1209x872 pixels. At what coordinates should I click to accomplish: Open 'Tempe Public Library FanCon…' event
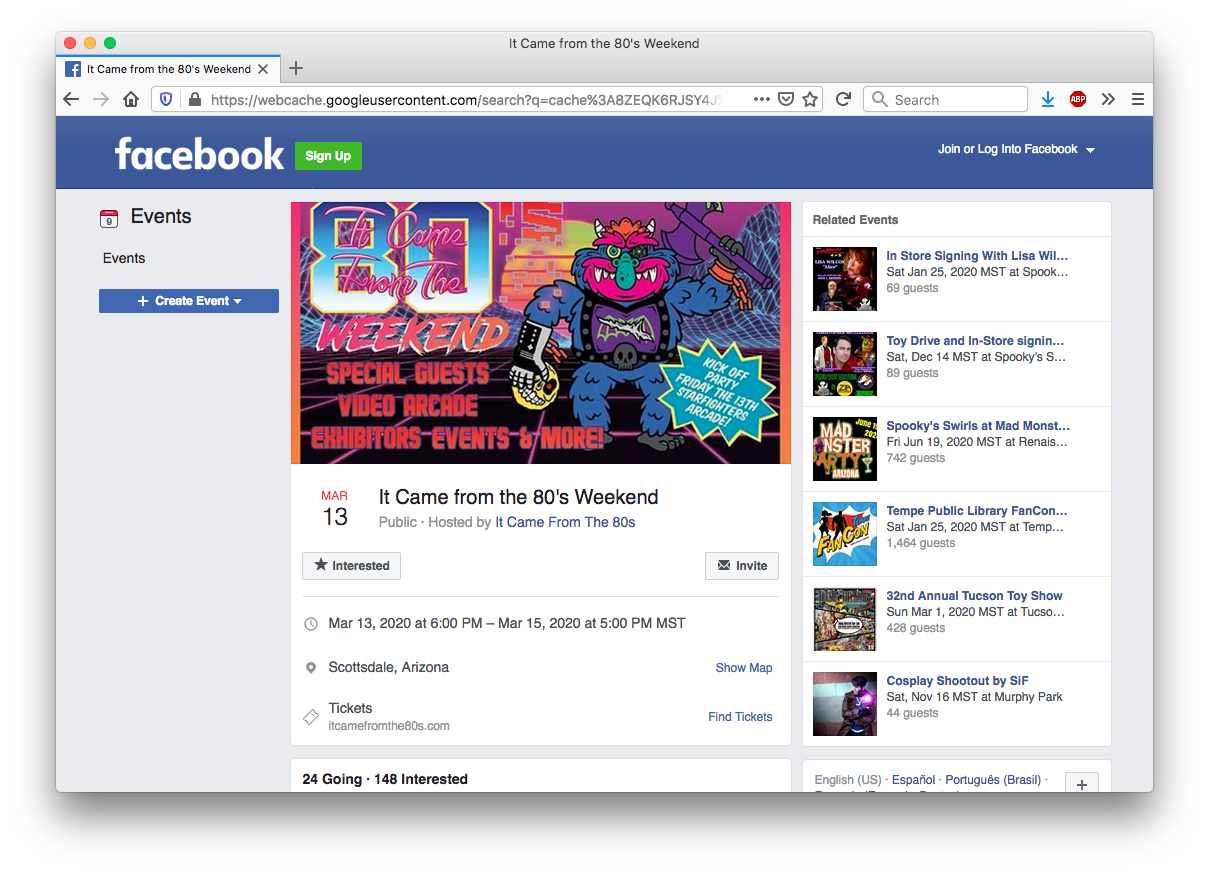977,511
